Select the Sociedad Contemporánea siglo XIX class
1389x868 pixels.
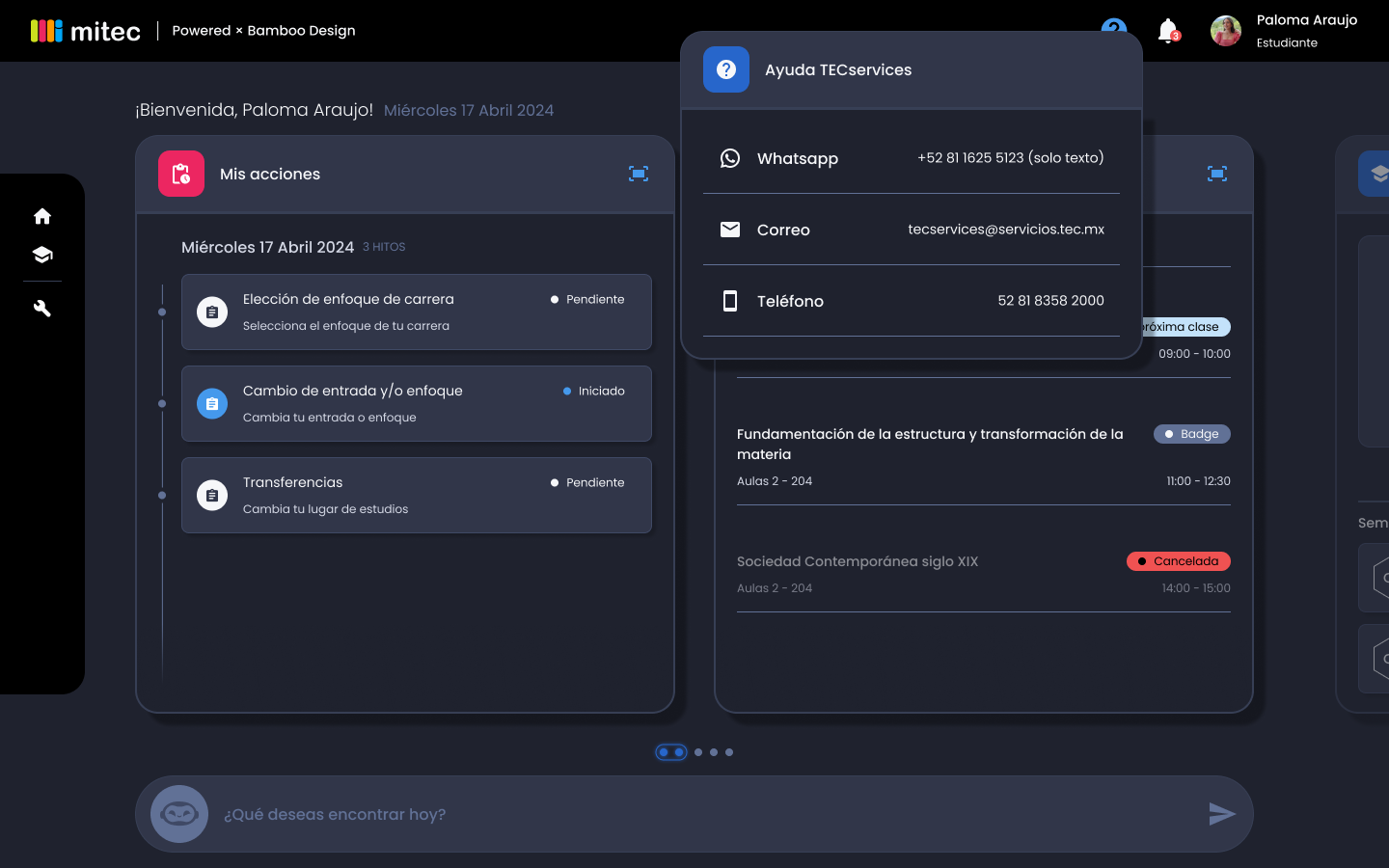(984, 573)
